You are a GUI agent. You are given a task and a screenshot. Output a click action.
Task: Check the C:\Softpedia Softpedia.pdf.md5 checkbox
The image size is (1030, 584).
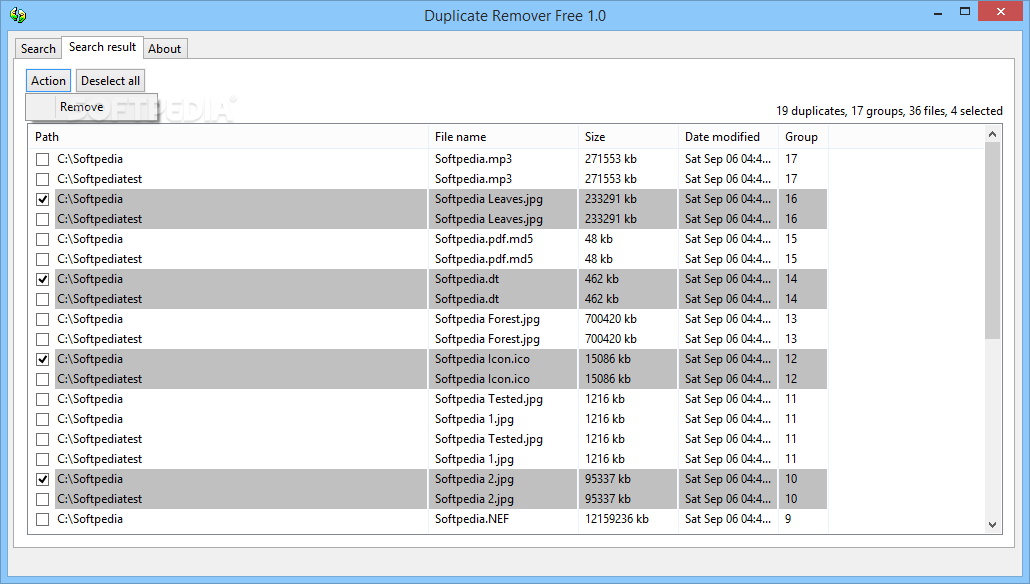click(x=43, y=239)
